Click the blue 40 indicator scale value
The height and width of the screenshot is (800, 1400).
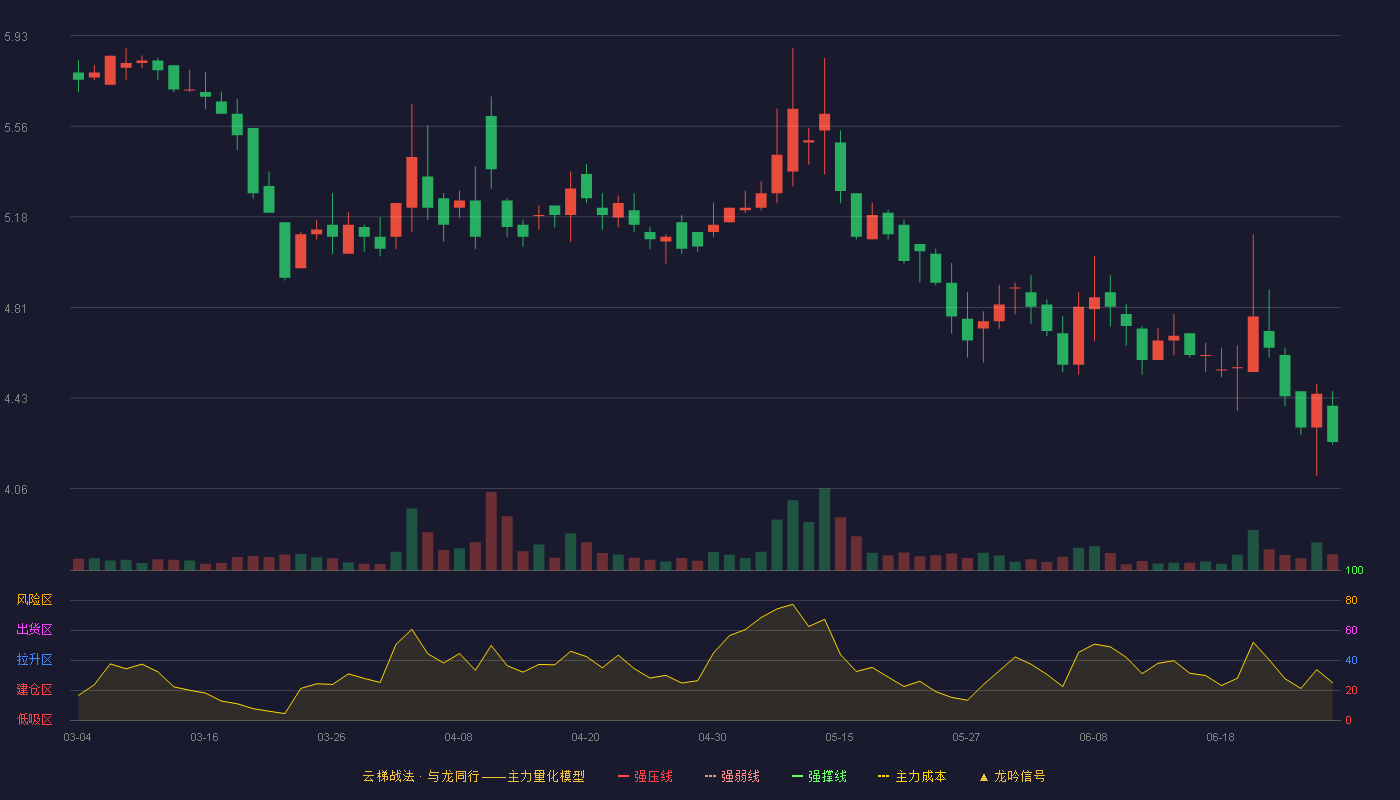click(x=1351, y=660)
